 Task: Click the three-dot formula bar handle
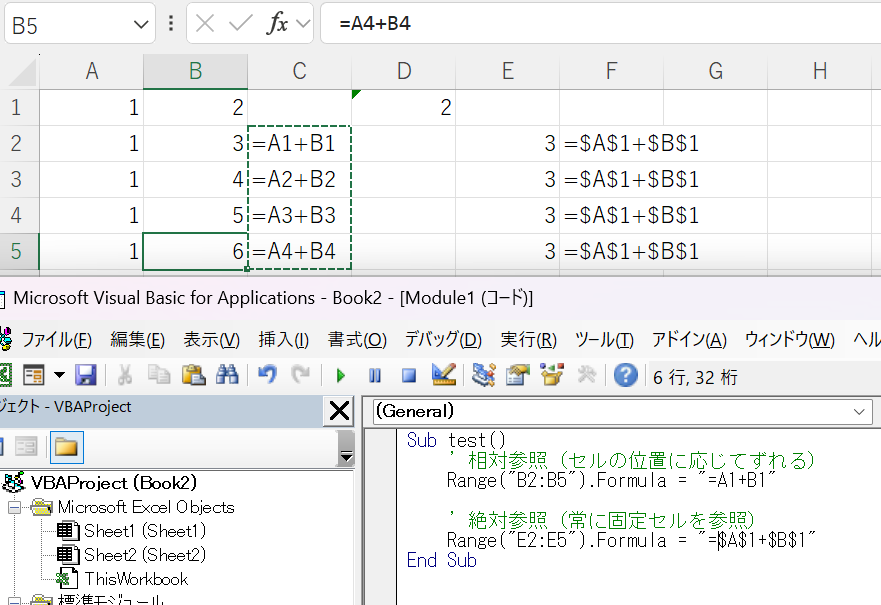pos(171,24)
